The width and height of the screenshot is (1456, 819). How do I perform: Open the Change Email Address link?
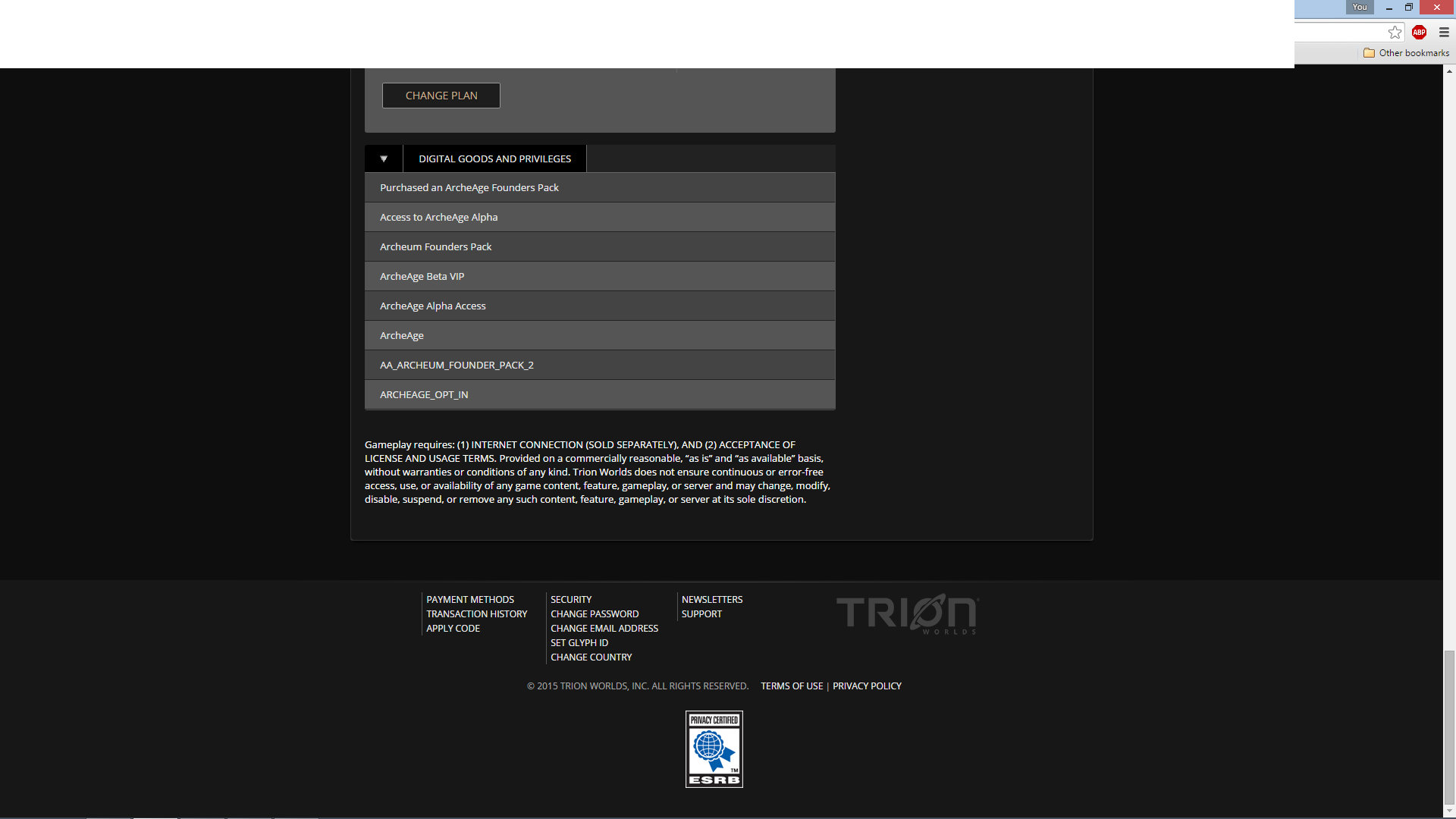[x=604, y=629]
